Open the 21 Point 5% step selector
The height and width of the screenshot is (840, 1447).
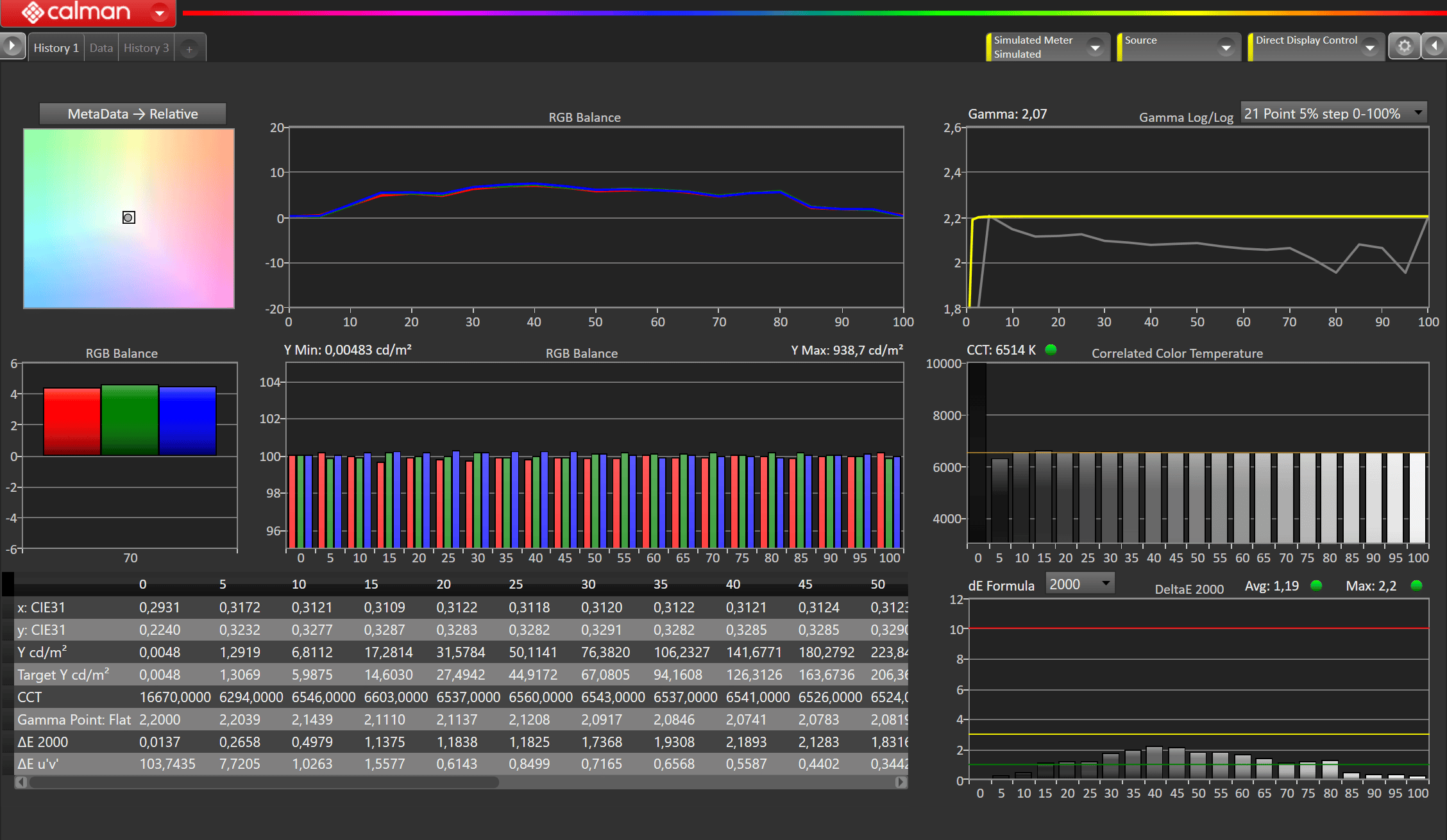[1333, 113]
